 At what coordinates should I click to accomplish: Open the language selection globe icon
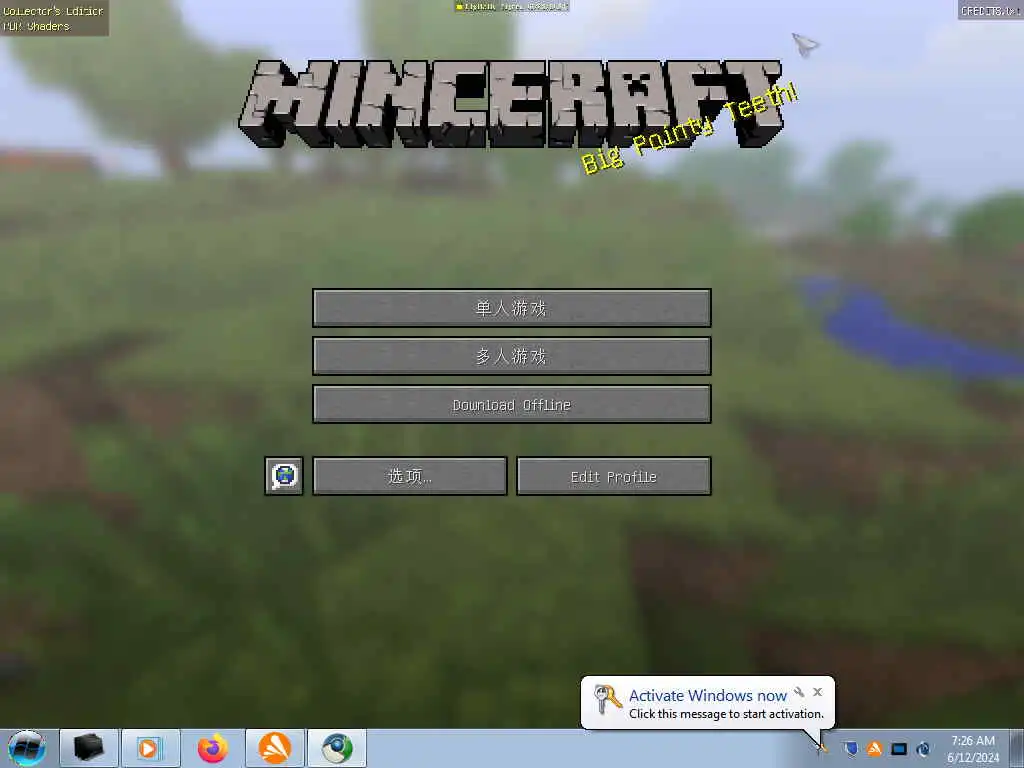tap(284, 475)
